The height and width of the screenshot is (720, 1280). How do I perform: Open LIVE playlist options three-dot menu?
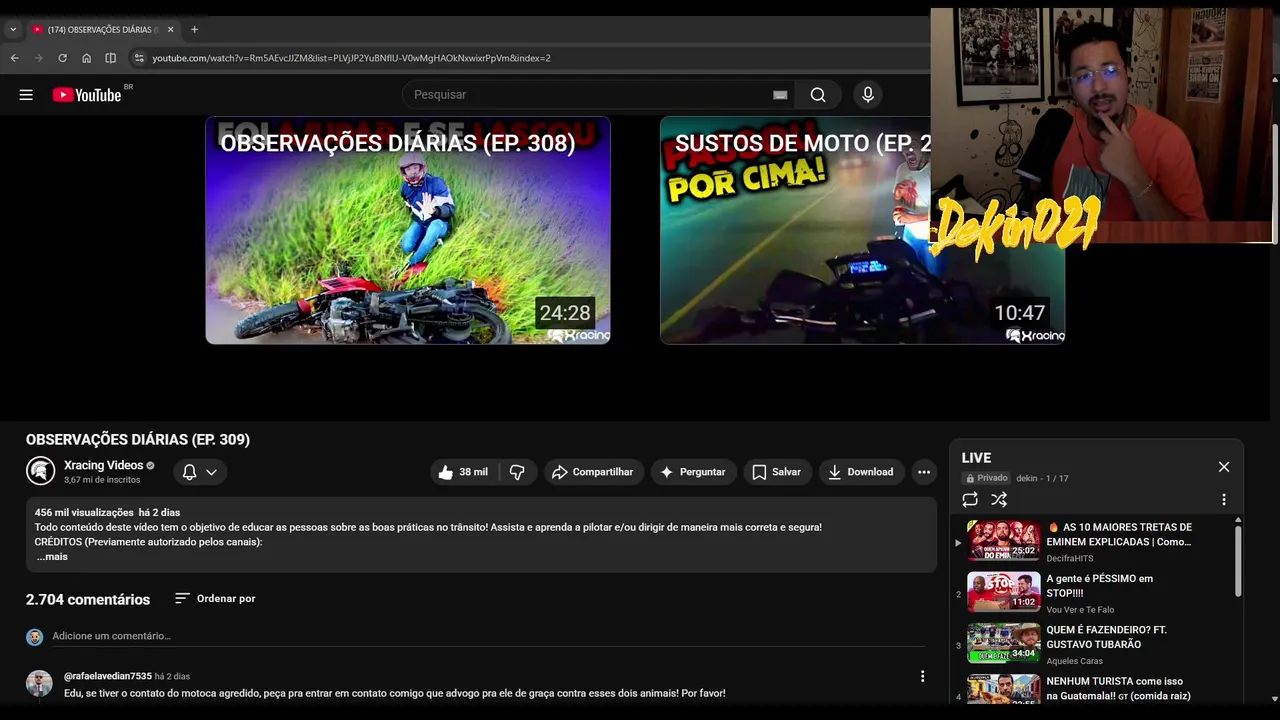click(x=1224, y=500)
